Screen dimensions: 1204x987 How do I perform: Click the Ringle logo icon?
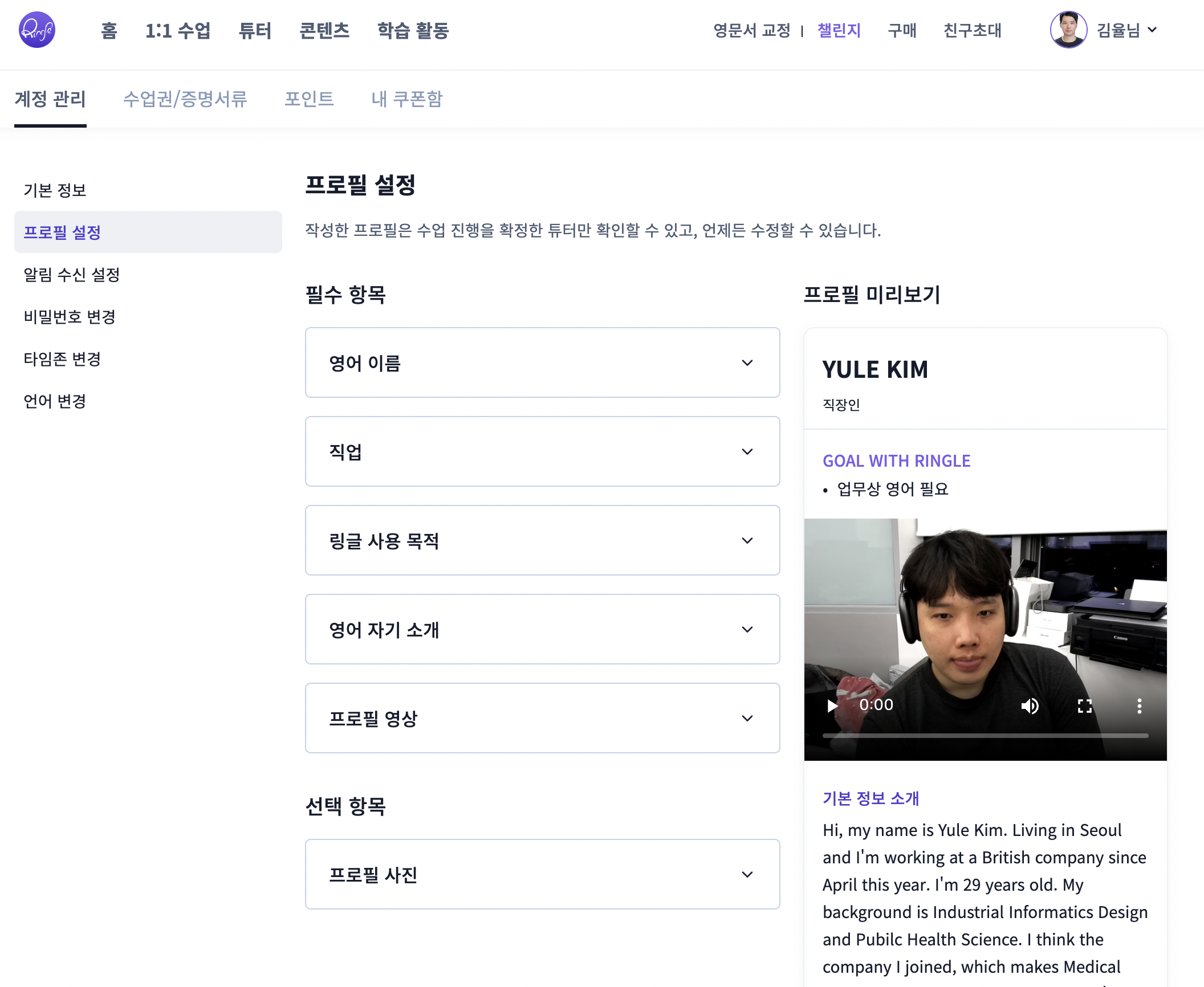click(37, 30)
